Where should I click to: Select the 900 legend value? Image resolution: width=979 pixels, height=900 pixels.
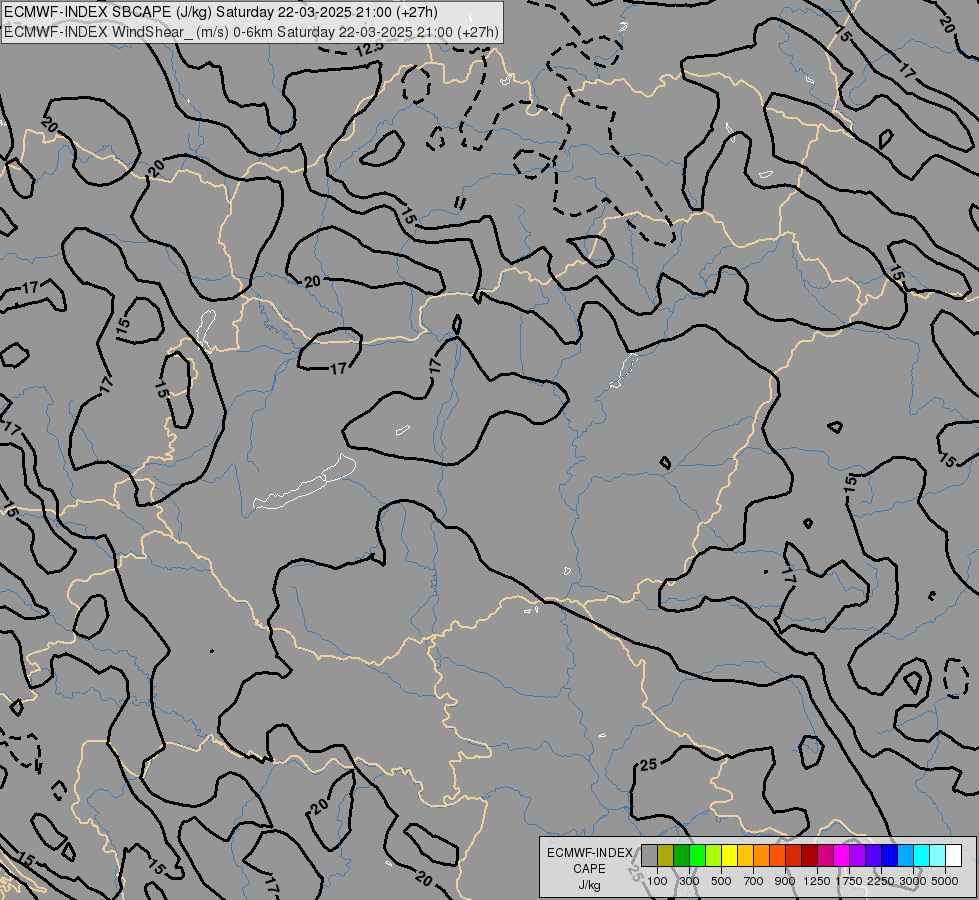(785, 881)
